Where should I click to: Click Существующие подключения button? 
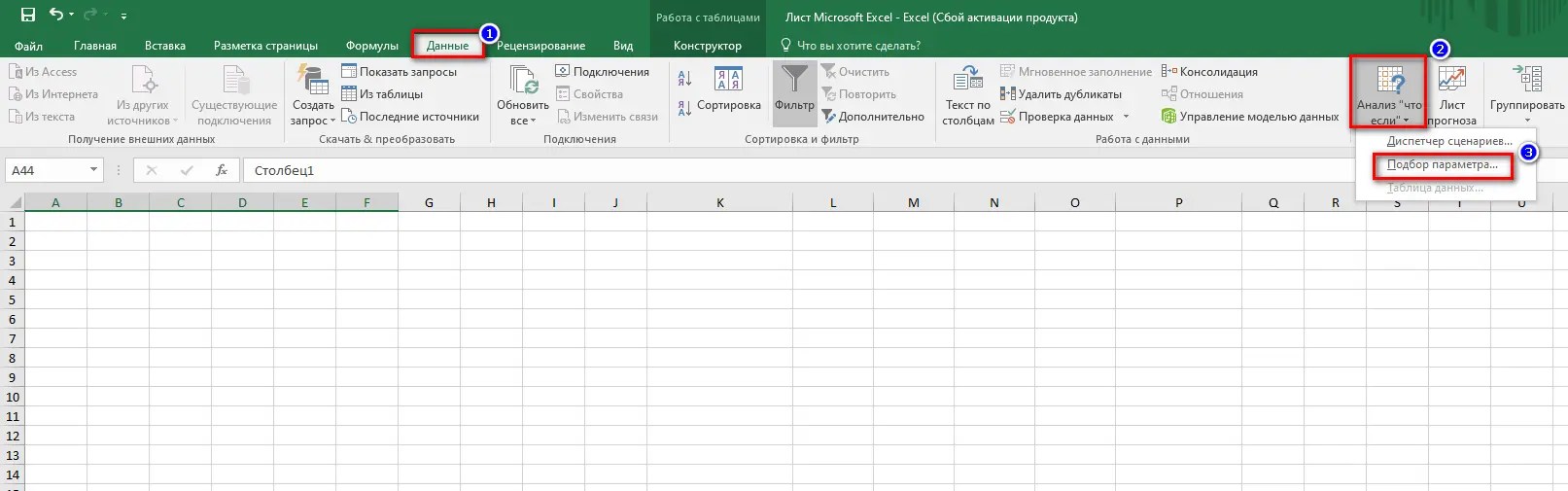pos(234,95)
